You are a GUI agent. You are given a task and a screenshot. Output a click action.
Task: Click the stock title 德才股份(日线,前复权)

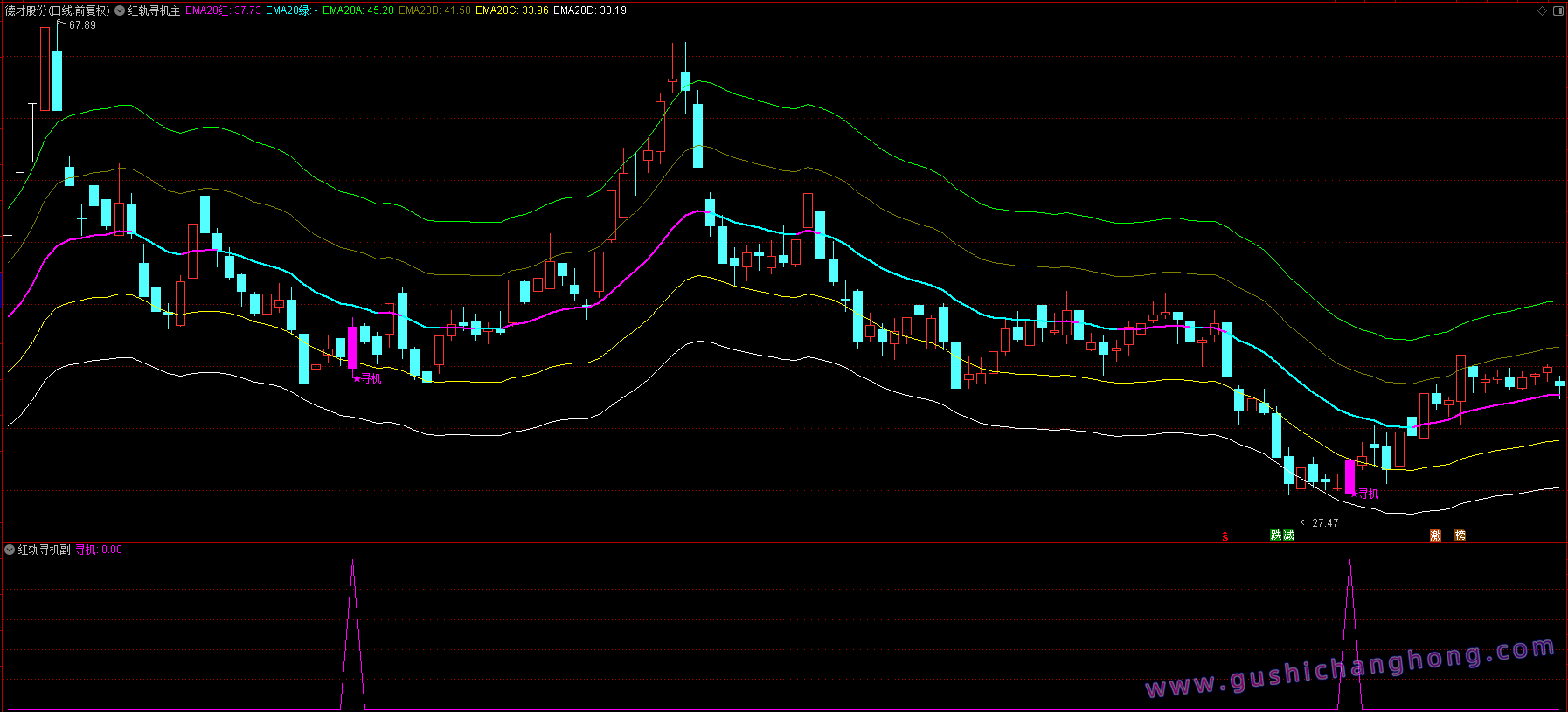[x=58, y=11]
